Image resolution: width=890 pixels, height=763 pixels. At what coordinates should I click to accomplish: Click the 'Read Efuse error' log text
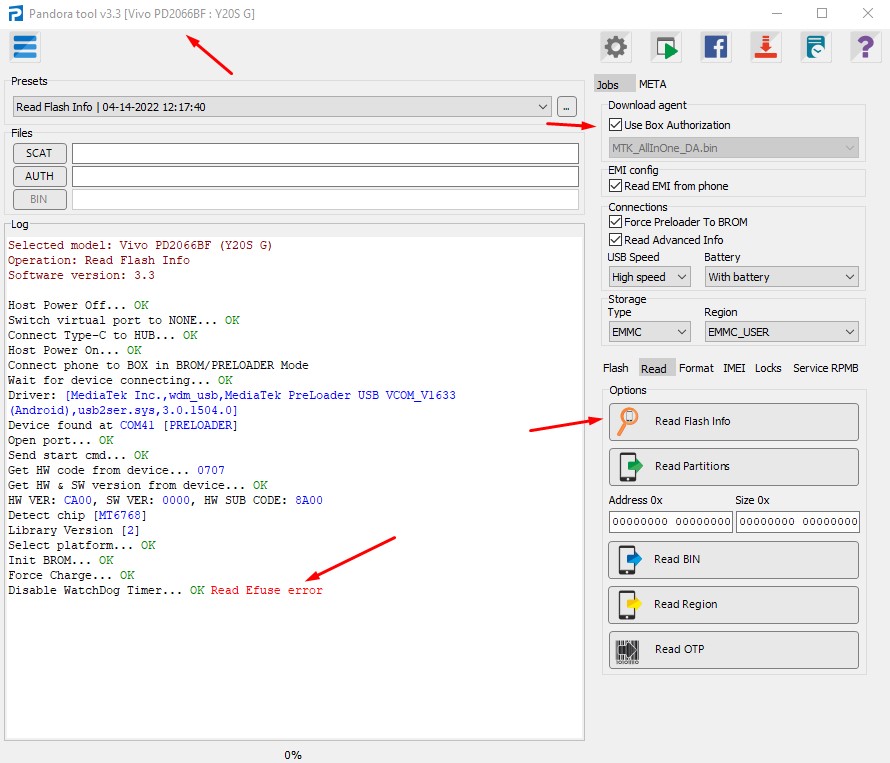pos(266,590)
